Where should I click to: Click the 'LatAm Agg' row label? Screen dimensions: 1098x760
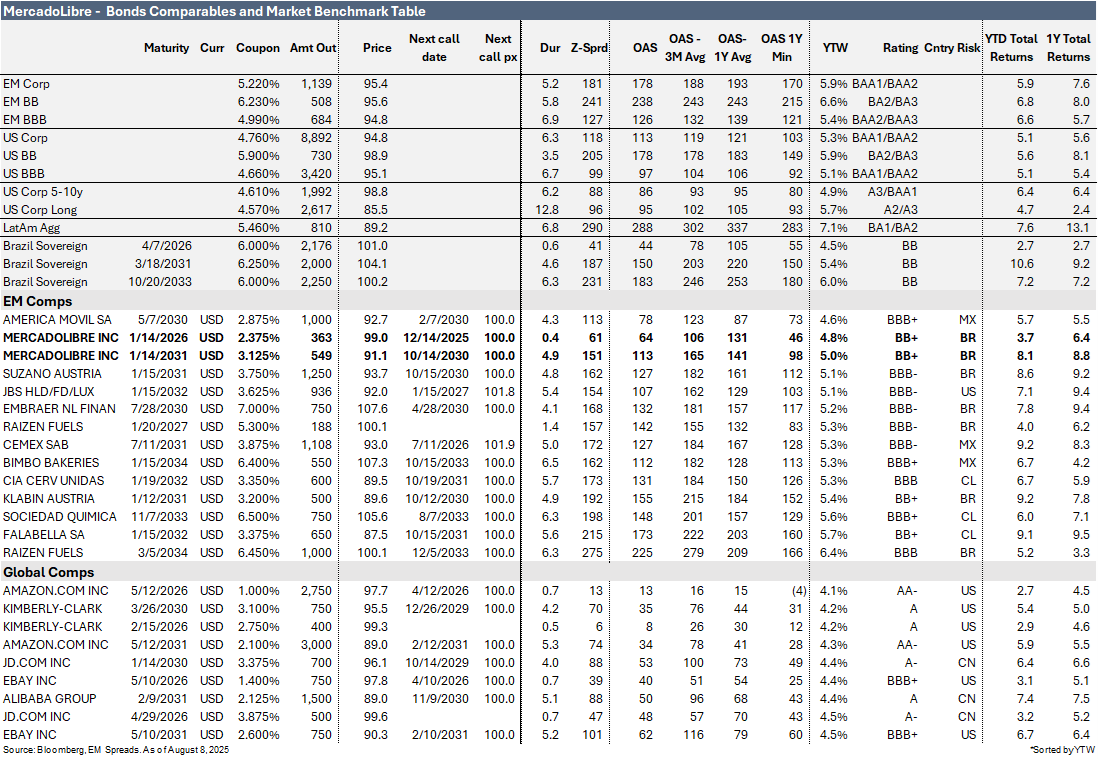coord(32,228)
